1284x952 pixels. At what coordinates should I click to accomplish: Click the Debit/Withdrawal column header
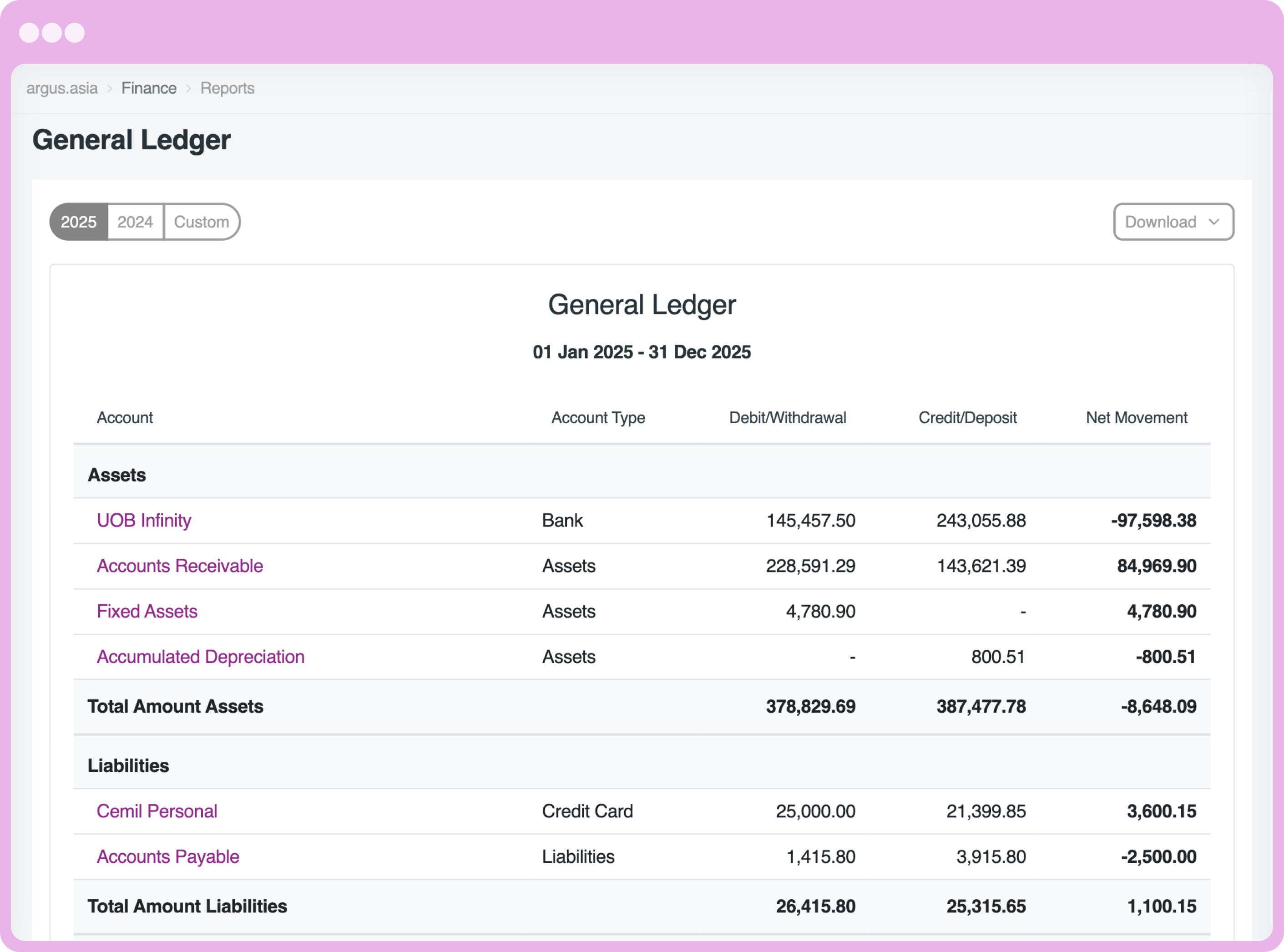788,417
